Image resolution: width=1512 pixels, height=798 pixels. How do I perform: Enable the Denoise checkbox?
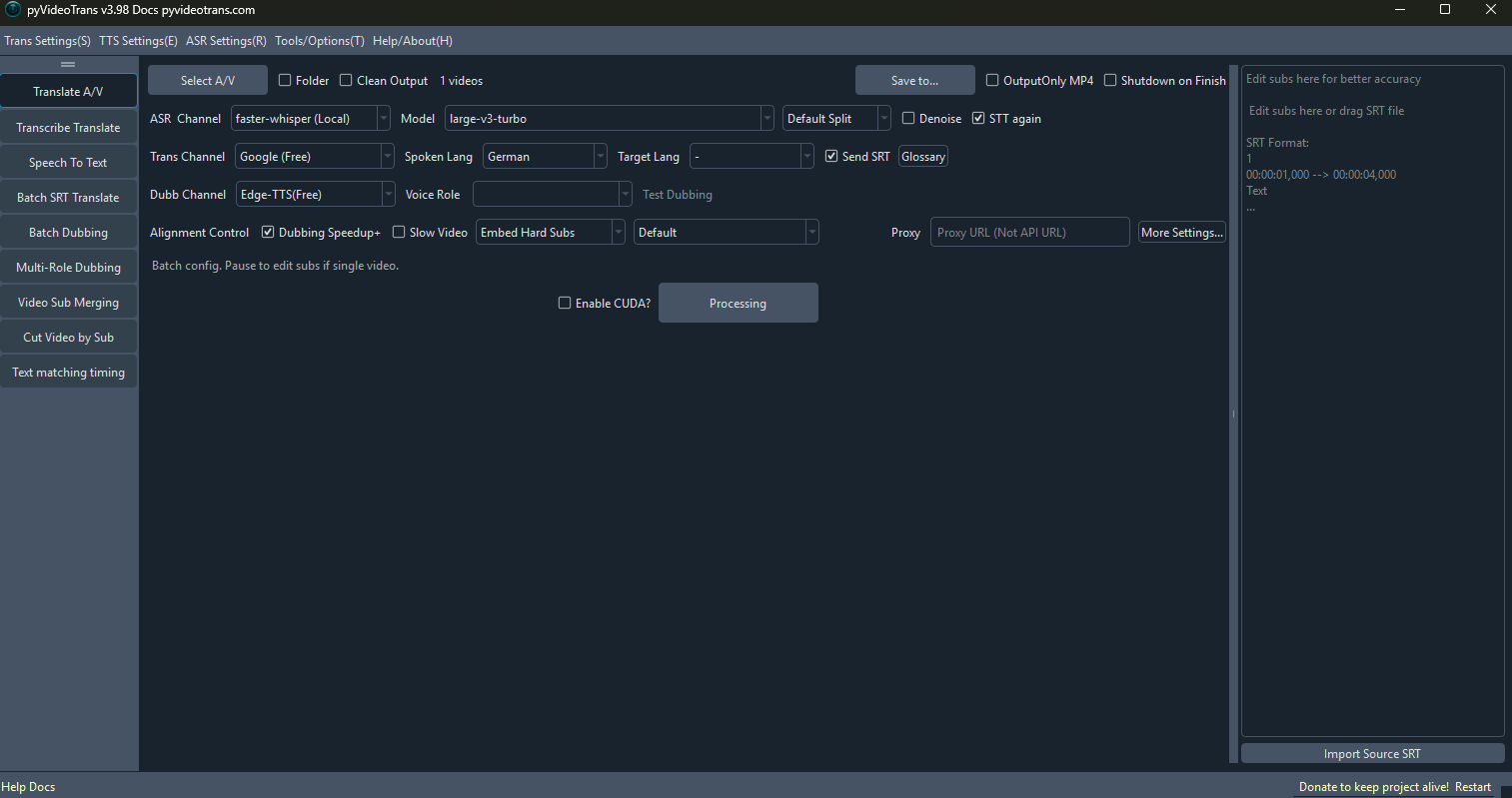click(x=908, y=119)
